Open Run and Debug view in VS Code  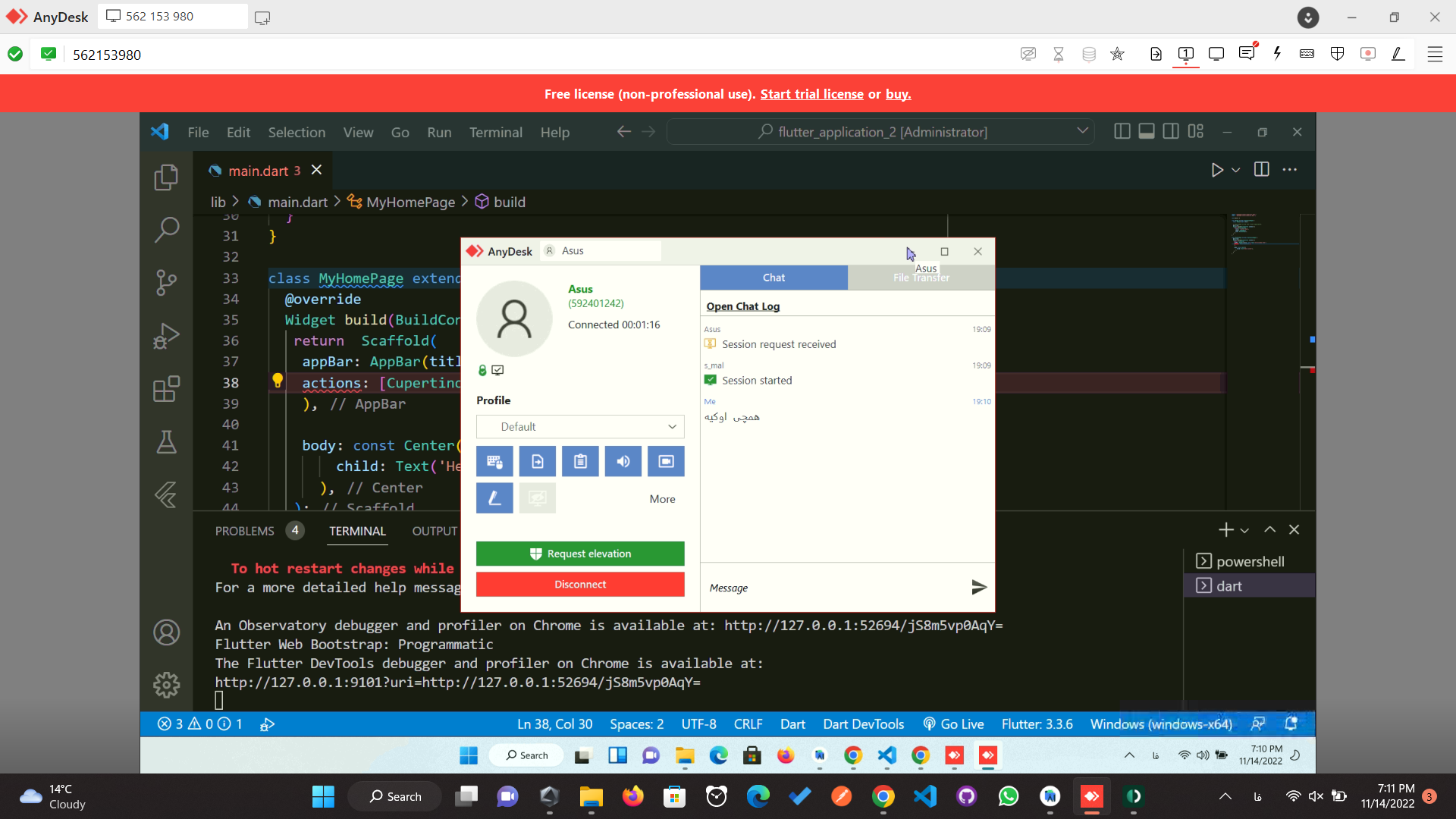pyautogui.click(x=166, y=335)
